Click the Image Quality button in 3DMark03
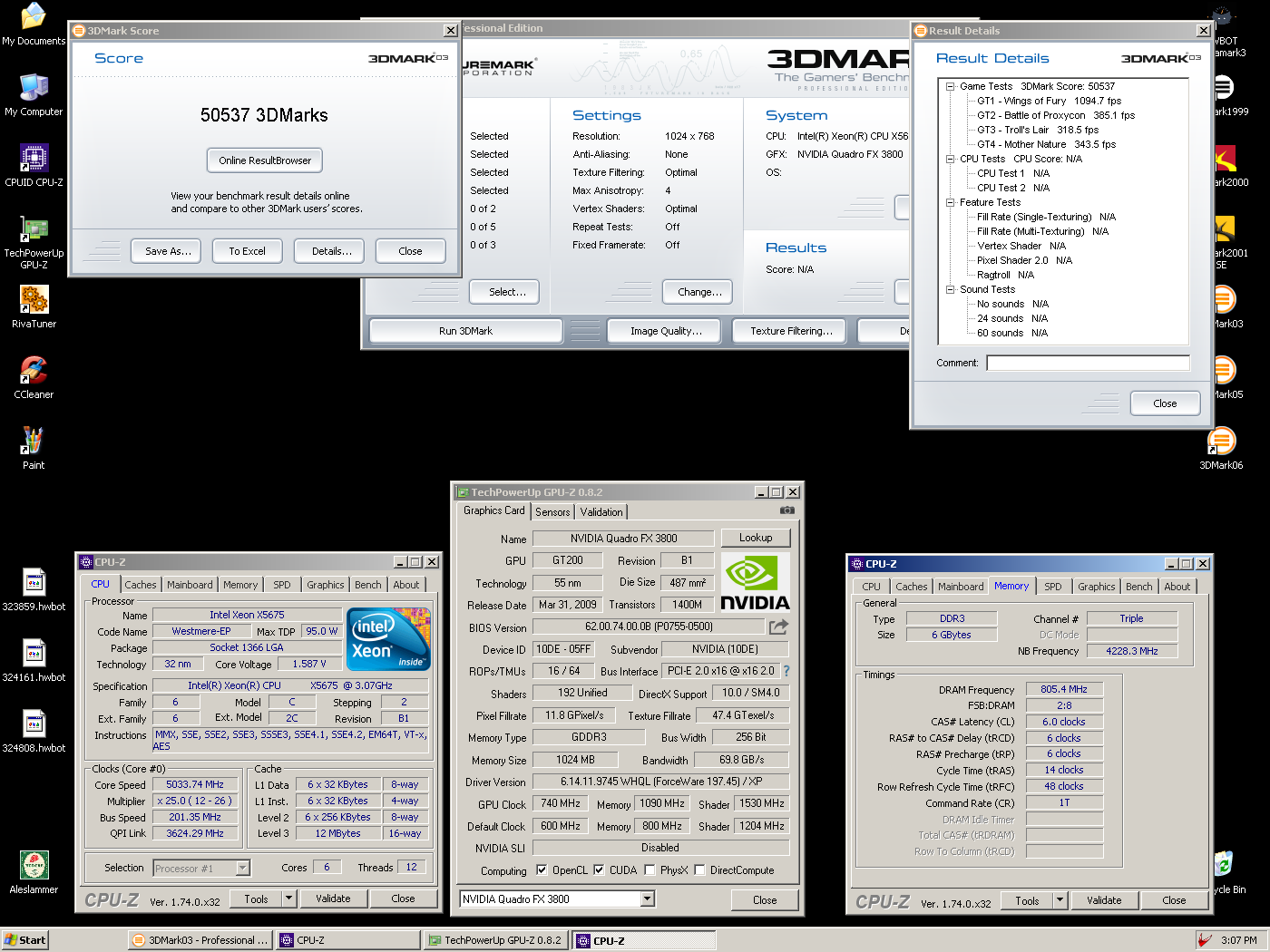 pyautogui.click(x=666, y=331)
